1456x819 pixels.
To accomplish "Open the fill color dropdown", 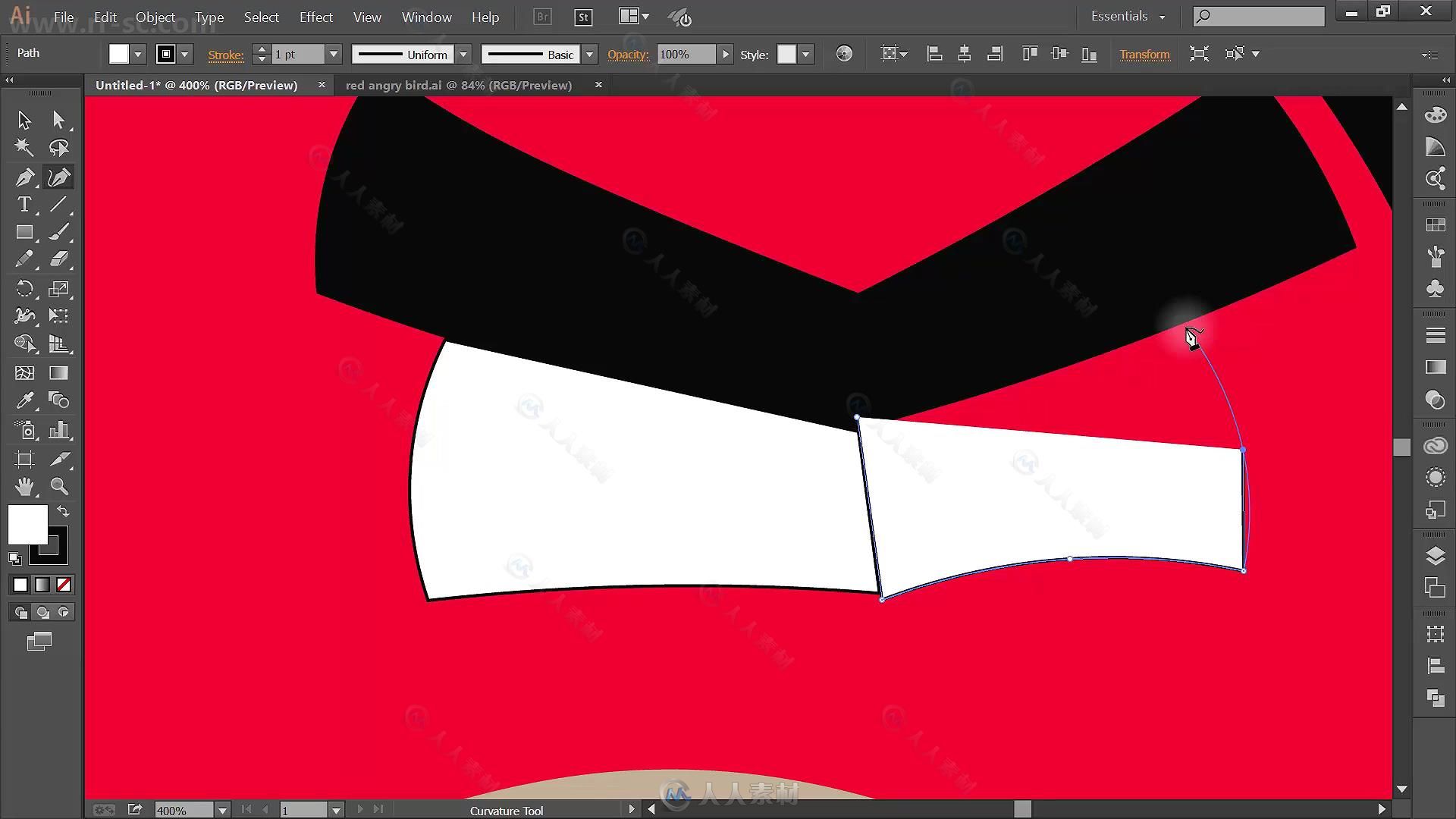I will pos(138,55).
